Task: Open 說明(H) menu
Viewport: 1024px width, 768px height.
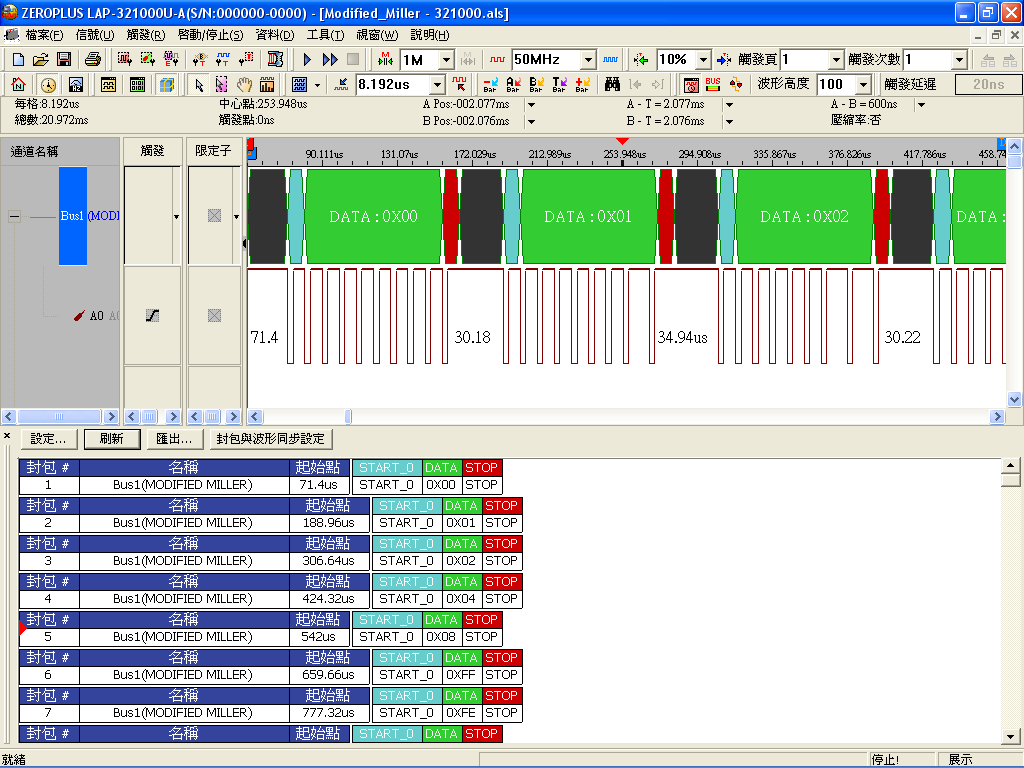Action: pos(430,35)
